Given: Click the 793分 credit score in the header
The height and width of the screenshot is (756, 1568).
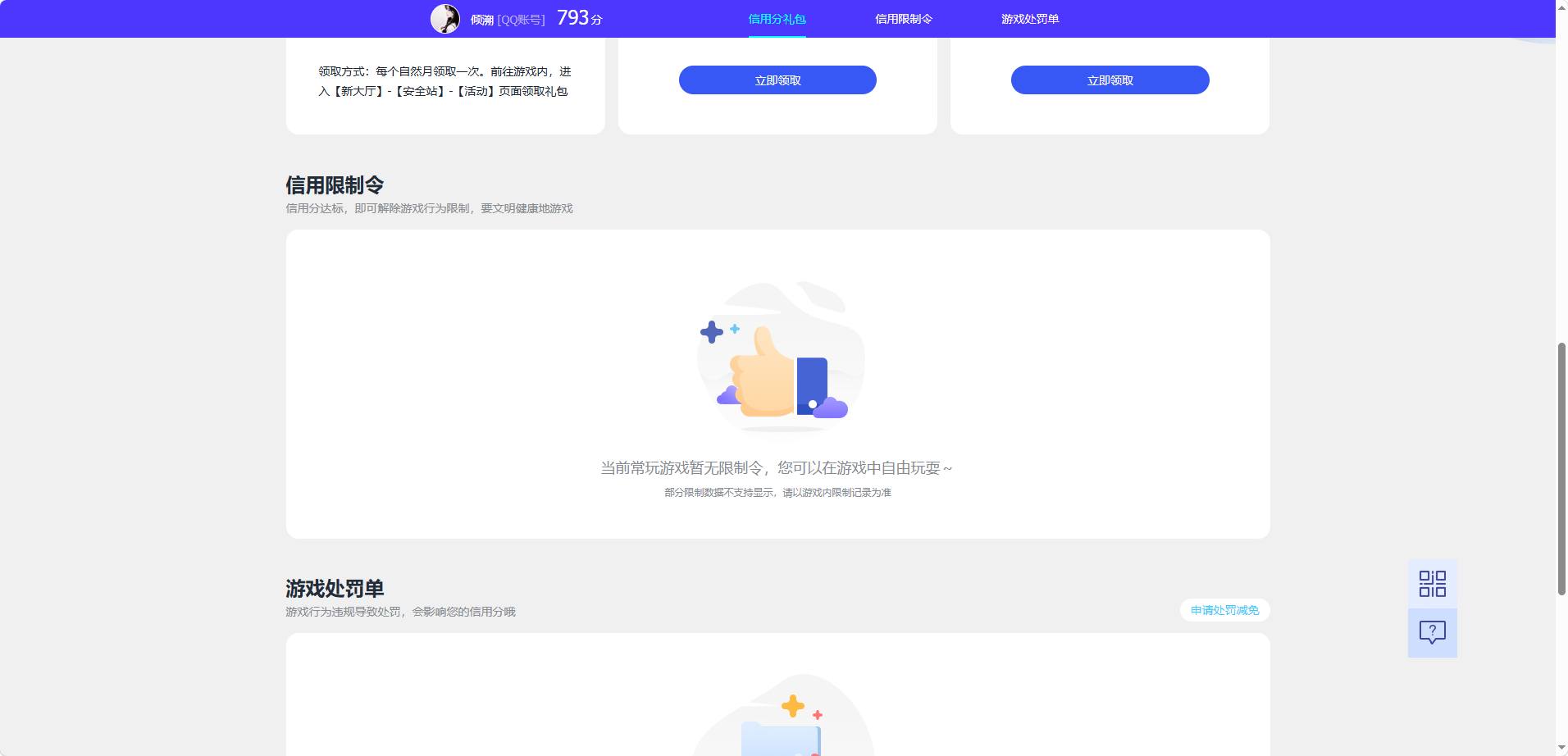Looking at the screenshot, I should click(580, 18).
